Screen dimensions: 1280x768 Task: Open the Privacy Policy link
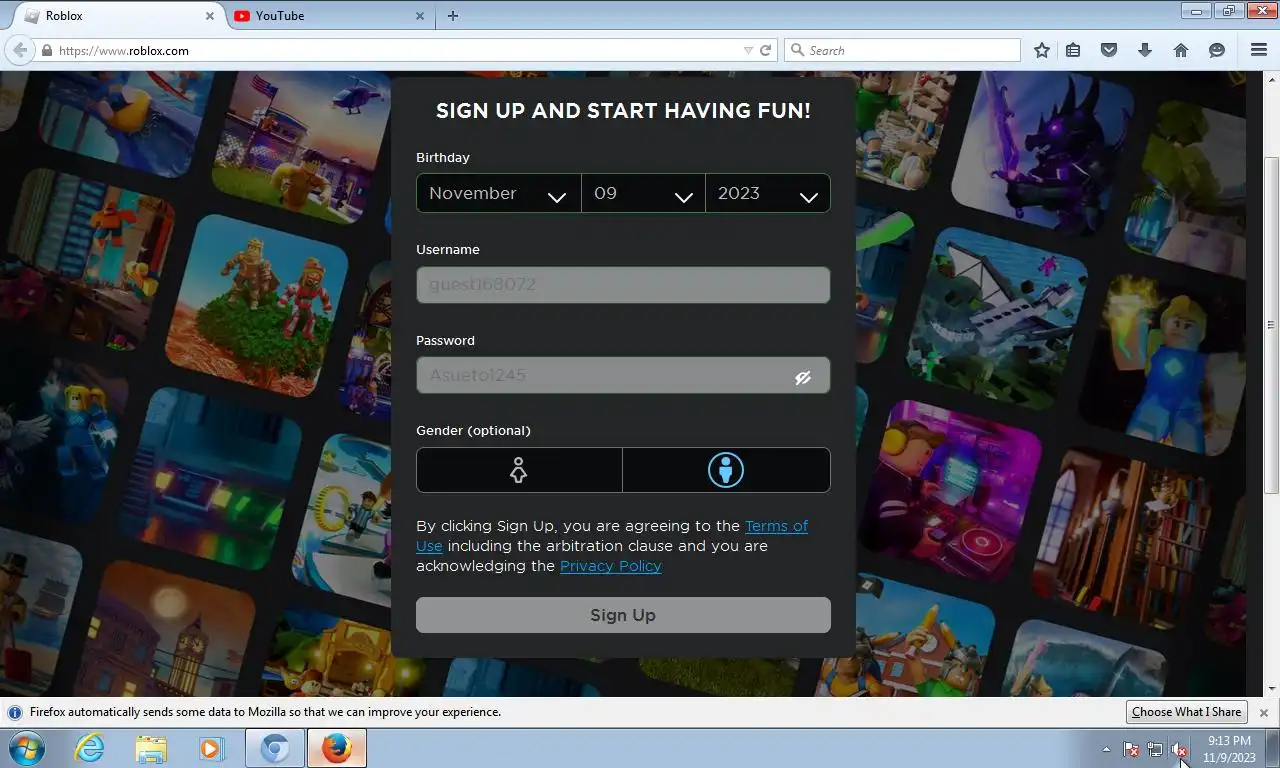(x=610, y=566)
